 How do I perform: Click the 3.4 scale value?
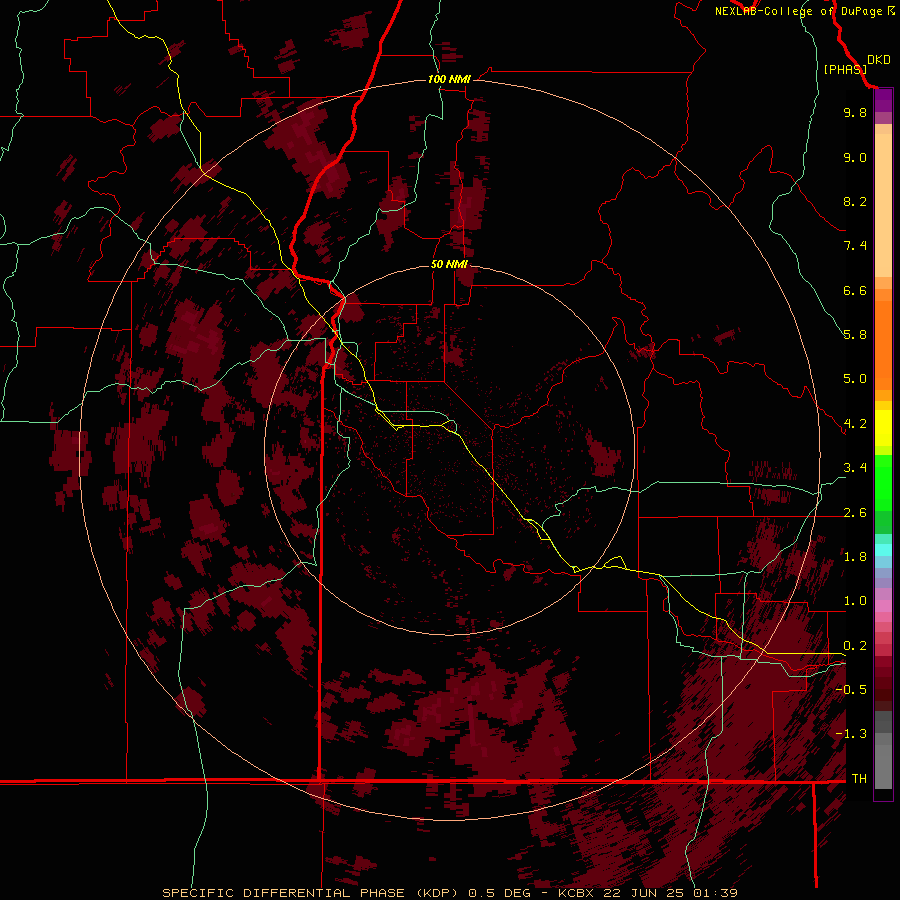click(x=855, y=468)
